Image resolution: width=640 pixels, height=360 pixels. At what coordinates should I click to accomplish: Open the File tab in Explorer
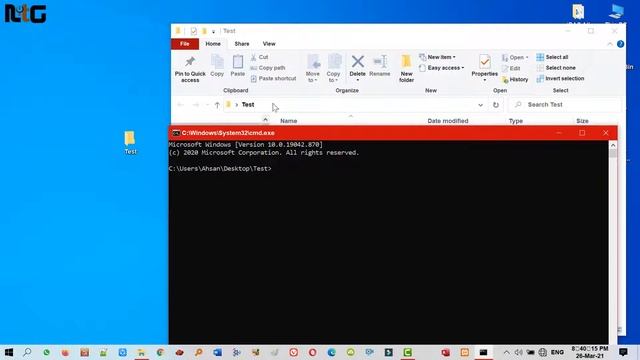pyautogui.click(x=185, y=44)
